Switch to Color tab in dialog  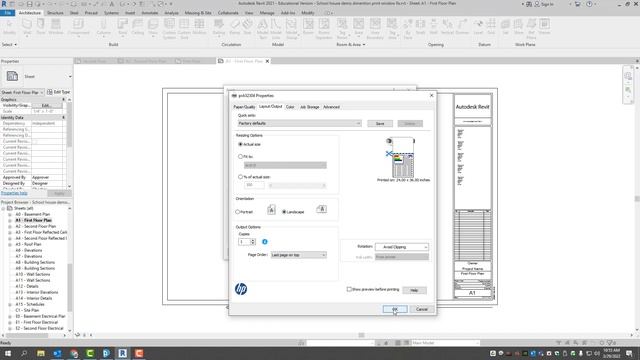tap(290, 107)
